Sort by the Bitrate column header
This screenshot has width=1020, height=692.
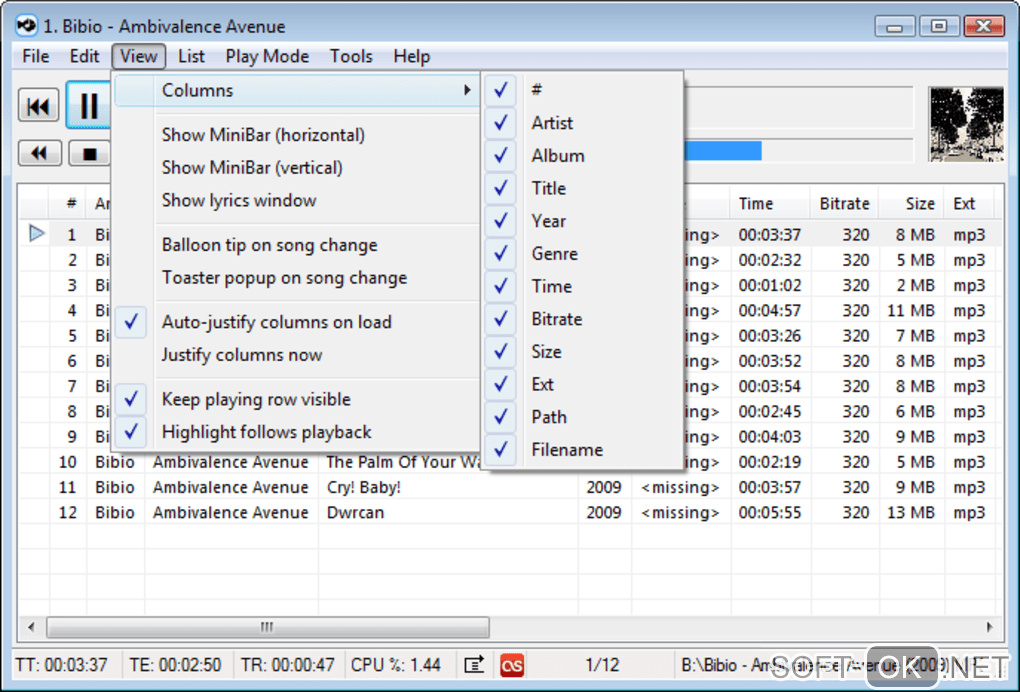(844, 204)
